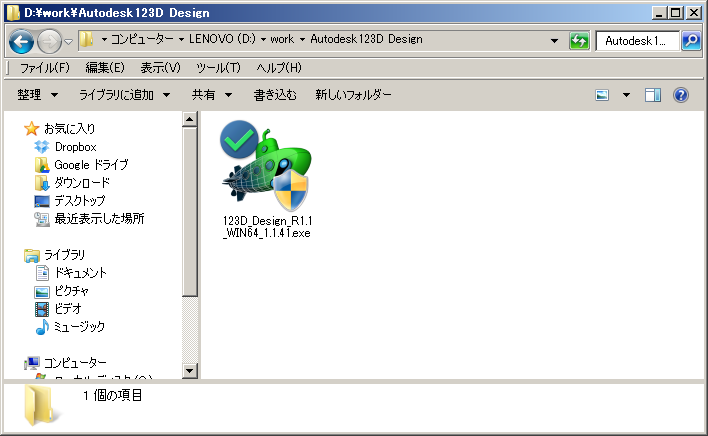Screen dimensions: 708x436
Task: Click the search magnifier icon
Action: pyautogui.click(x=691, y=41)
